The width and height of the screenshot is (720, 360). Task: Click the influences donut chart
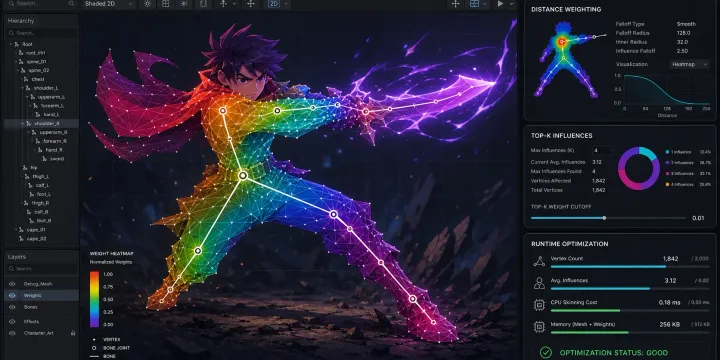click(638, 169)
